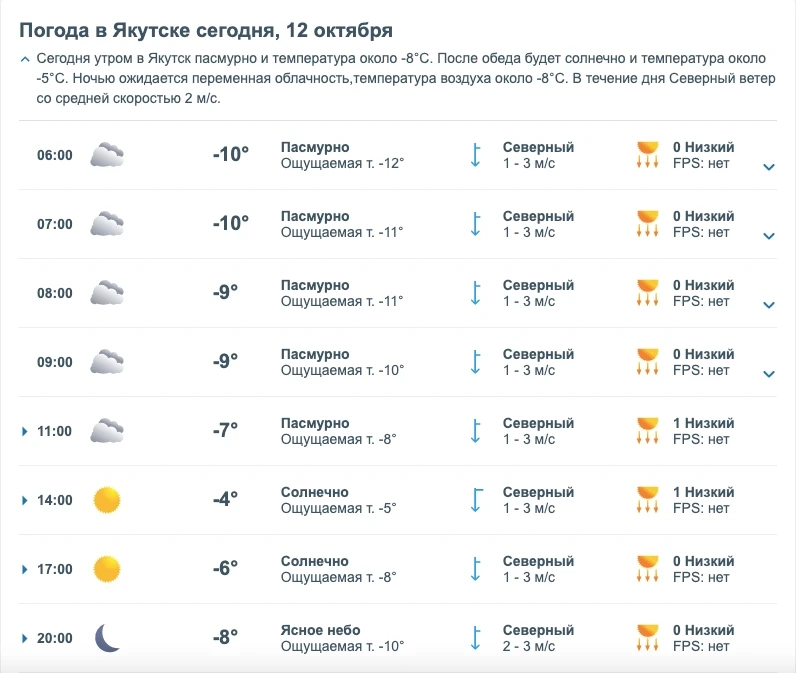Screen dimensions: 796x673
Task: Click the UV index icon at 11:00
Action: coord(647,431)
